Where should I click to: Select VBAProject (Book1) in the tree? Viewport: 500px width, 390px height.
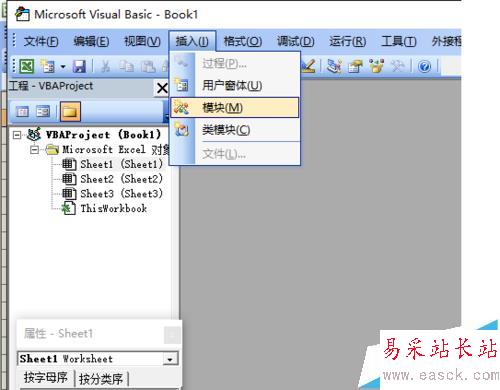(103, 135)
